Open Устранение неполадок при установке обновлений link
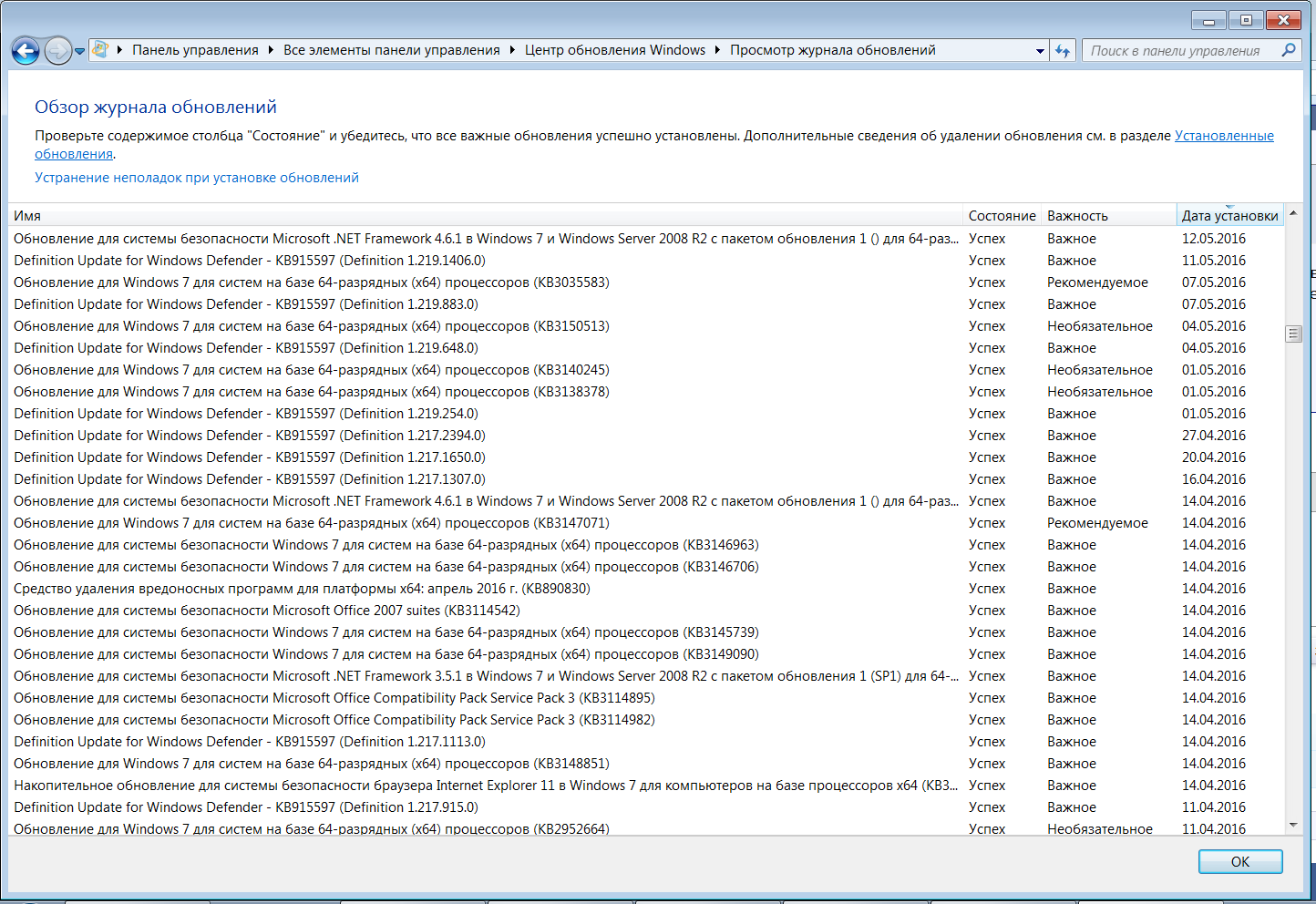Screen dimensions: 1316x904 197,178
